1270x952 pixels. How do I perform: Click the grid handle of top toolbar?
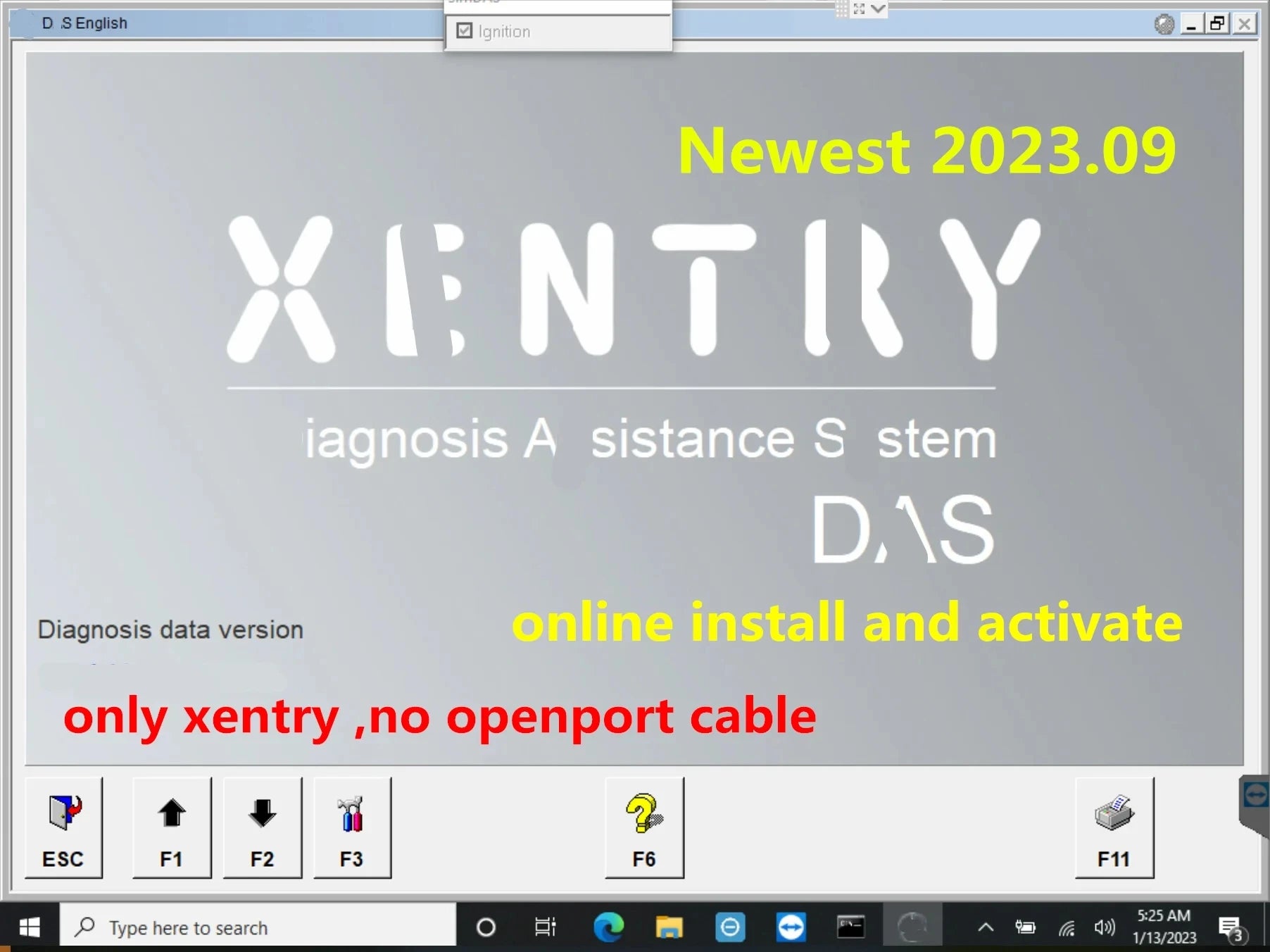click(841, 9)
